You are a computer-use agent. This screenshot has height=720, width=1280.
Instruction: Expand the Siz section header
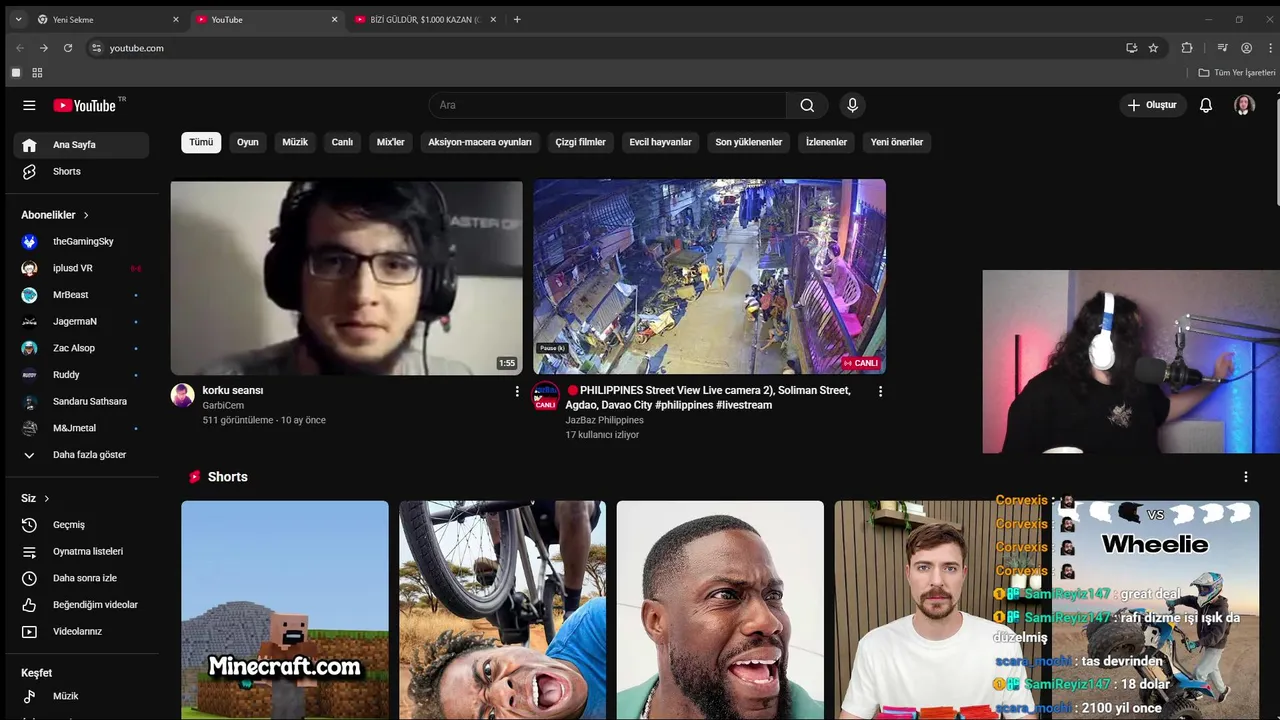pos(36,498)
